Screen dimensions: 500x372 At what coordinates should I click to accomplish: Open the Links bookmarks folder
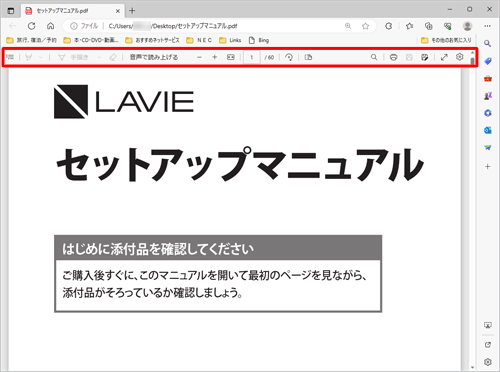tap(230, 40)
